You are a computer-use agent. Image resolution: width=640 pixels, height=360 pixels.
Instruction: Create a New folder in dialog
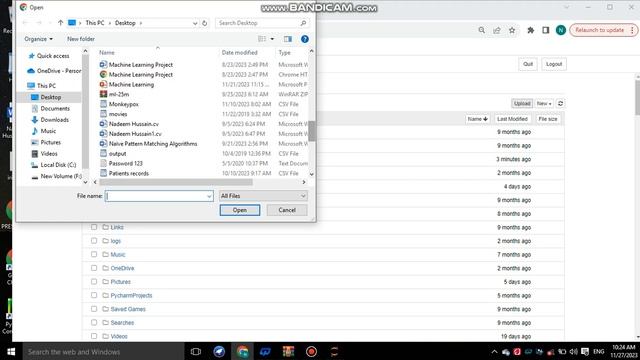pos(81,39)
